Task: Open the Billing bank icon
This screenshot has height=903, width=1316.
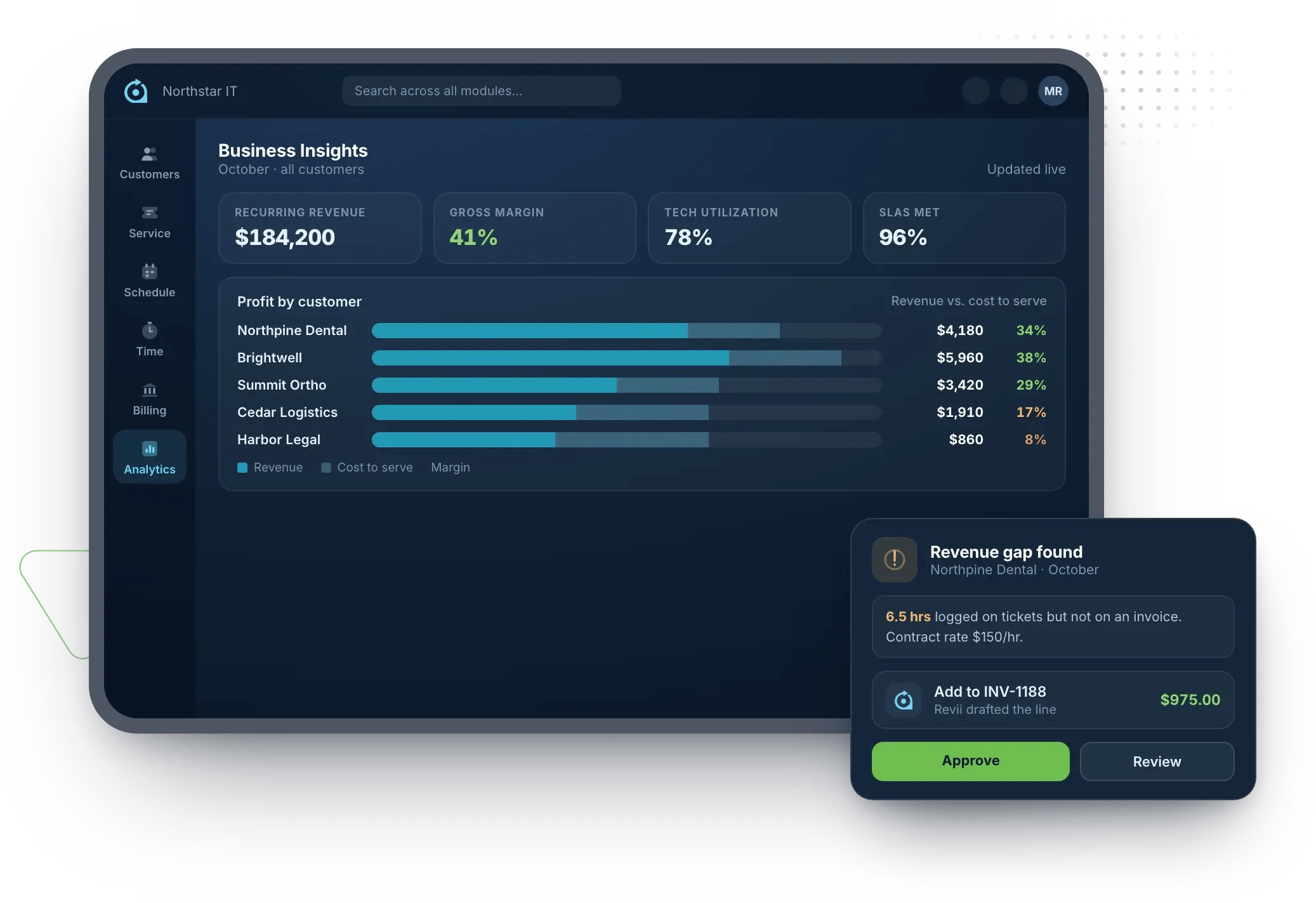Action: tap(150, 389)
